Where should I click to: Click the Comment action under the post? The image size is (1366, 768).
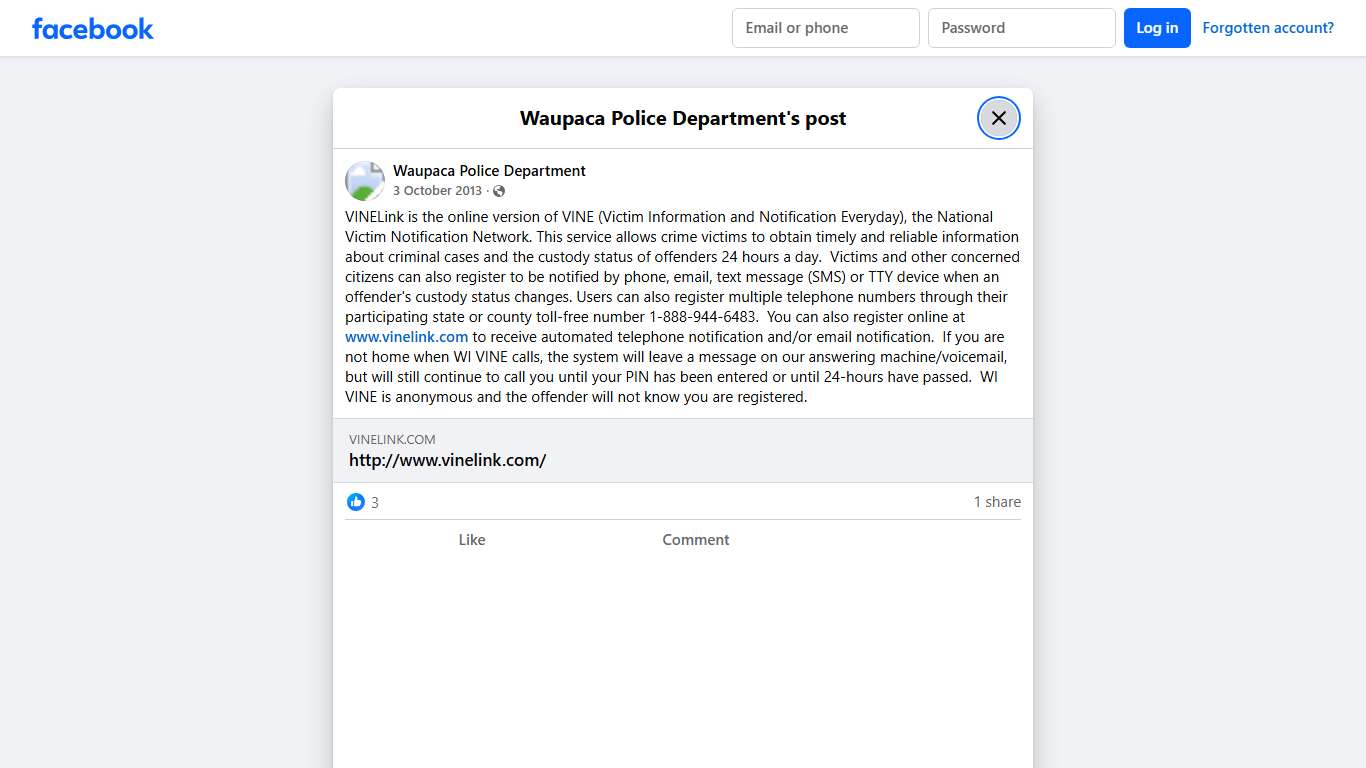pyautogui.click(x=696, y=539)
